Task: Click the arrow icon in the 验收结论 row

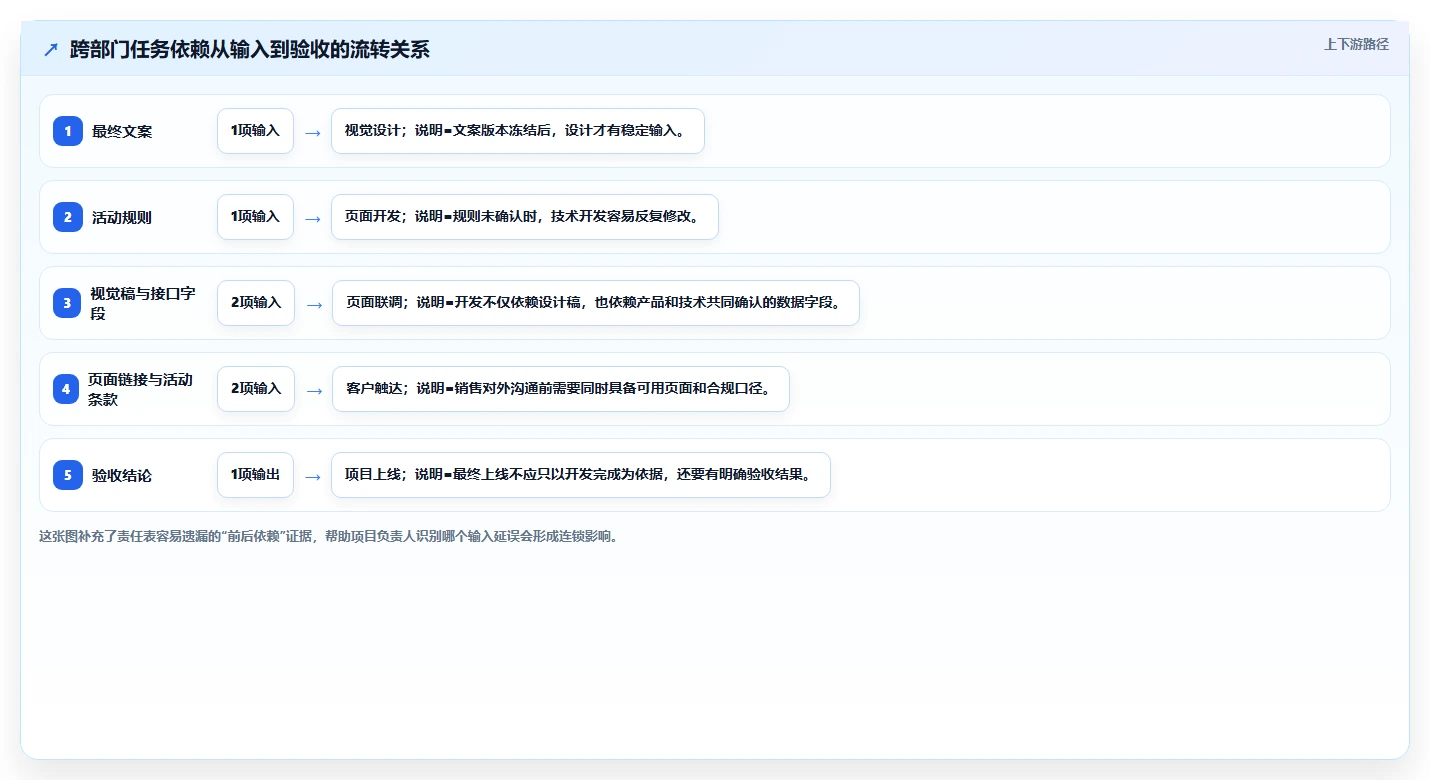Action: point(313,477)
